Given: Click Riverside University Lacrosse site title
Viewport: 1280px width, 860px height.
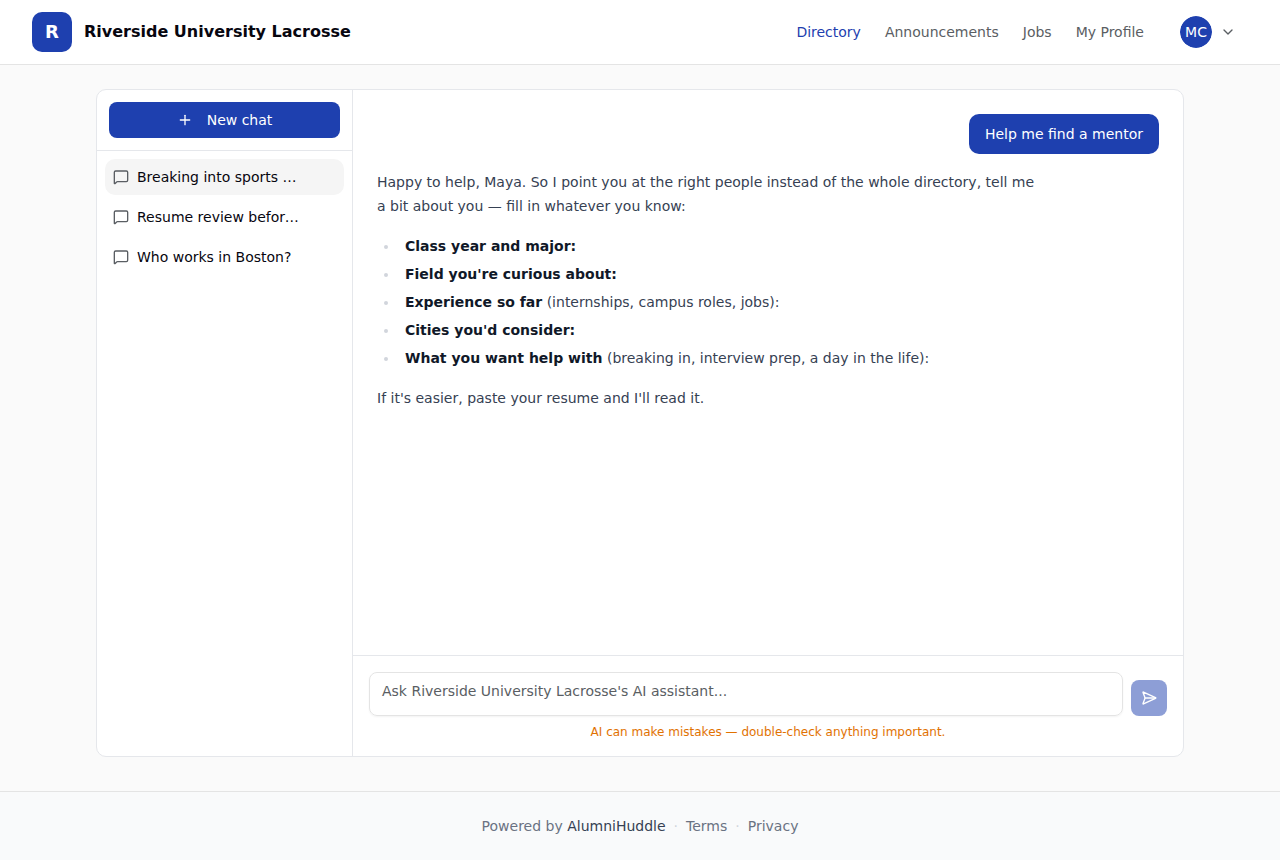Looking at the screenshot, I should (217, 31).
